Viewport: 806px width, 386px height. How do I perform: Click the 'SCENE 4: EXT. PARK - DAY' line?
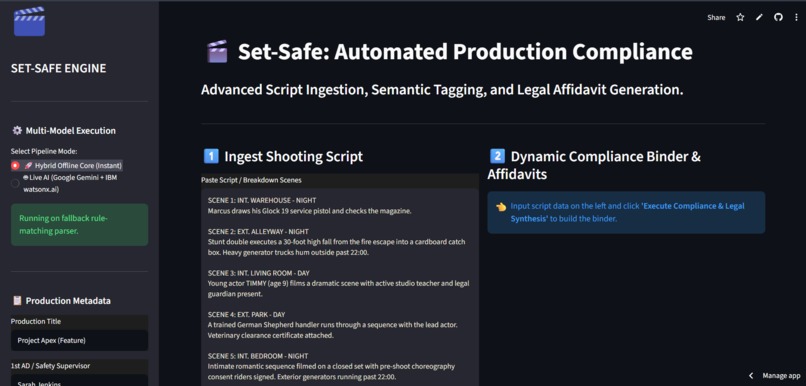click(x=246, y=315)
